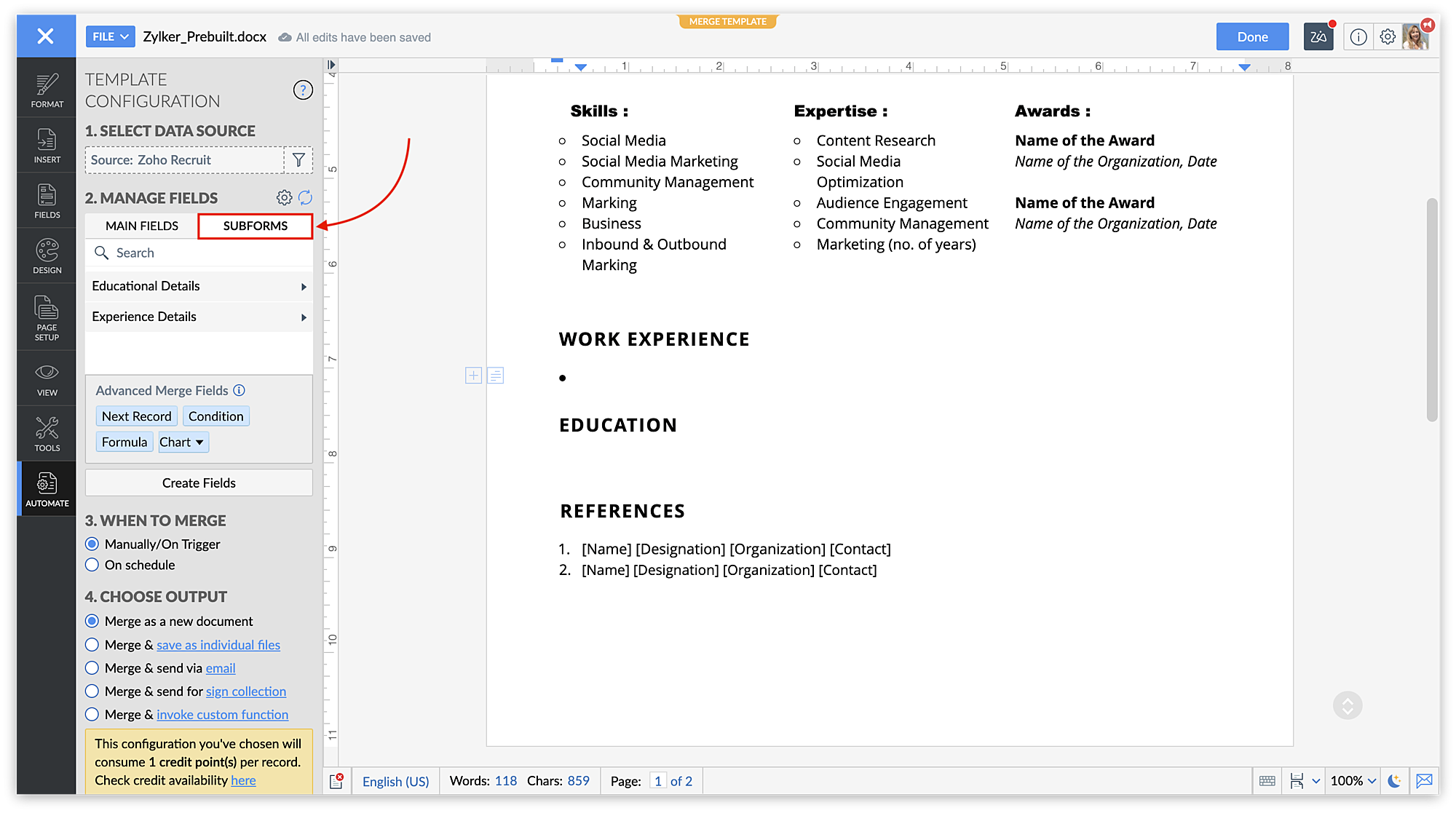Click the left indent marker on ruler
1456x813 pixels.
tap(580, 66)
